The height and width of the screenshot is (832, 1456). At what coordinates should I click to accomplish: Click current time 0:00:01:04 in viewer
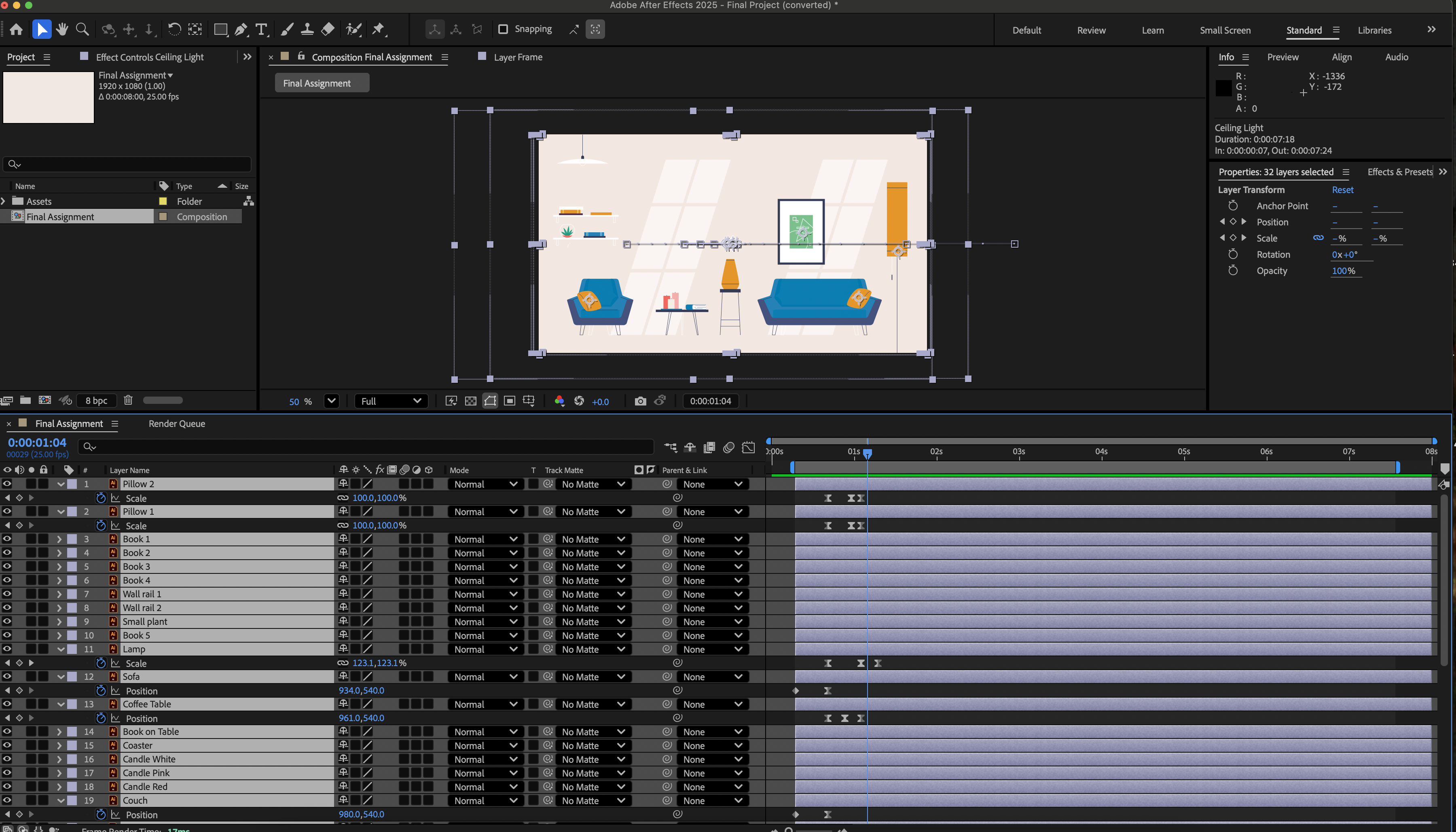(710, 401)
